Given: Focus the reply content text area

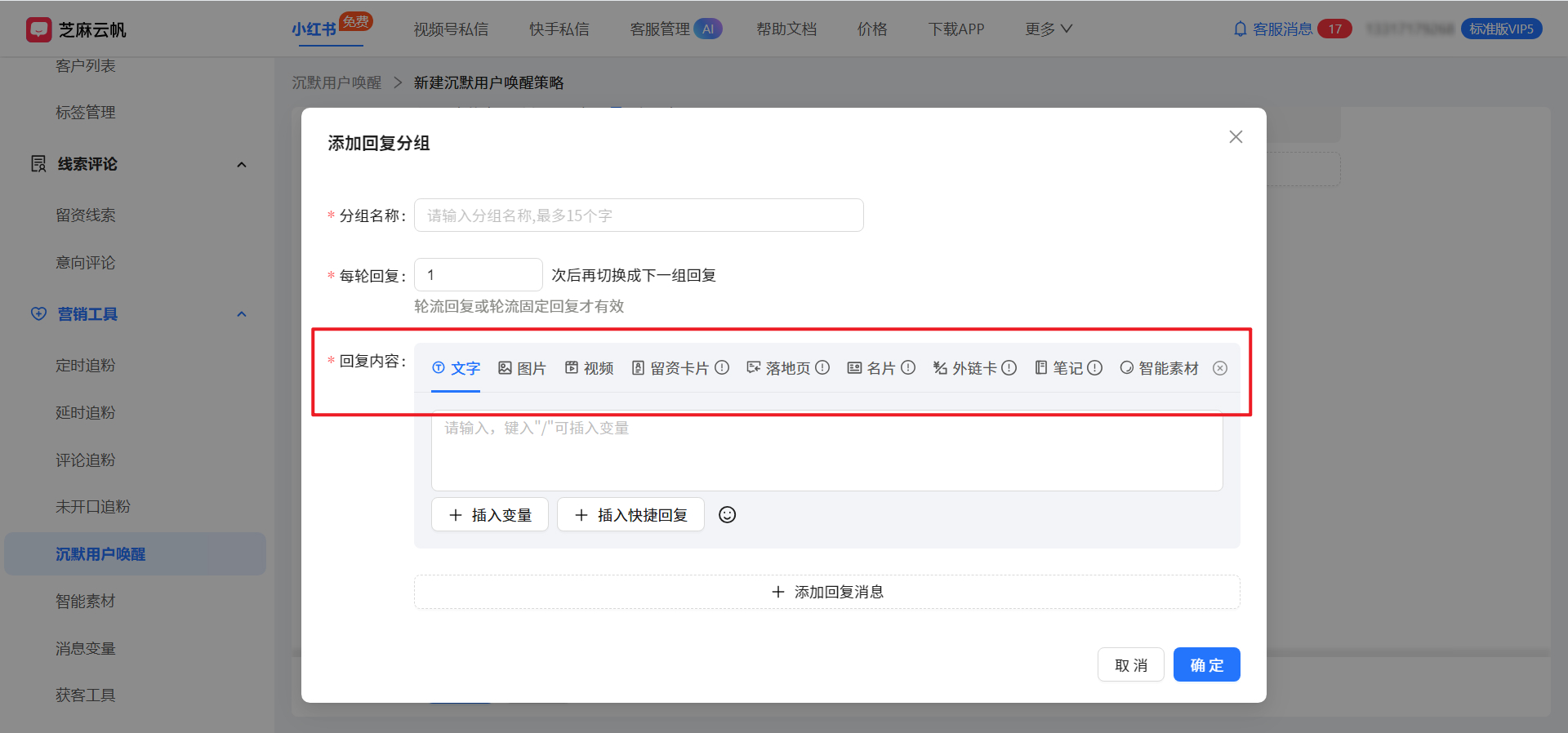Looking at the screenshot, I should pos(826,451).
